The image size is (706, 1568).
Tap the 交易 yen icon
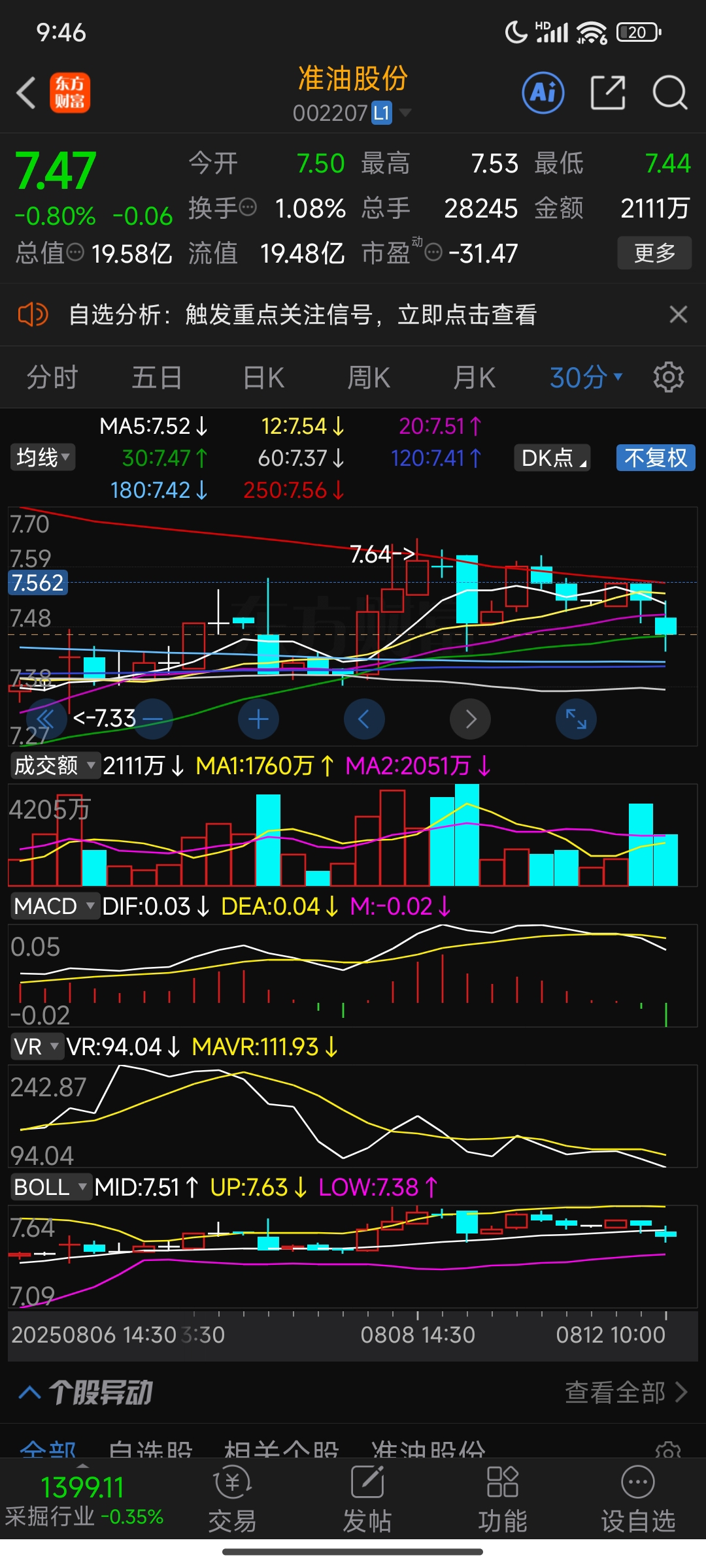point(233,1482)
